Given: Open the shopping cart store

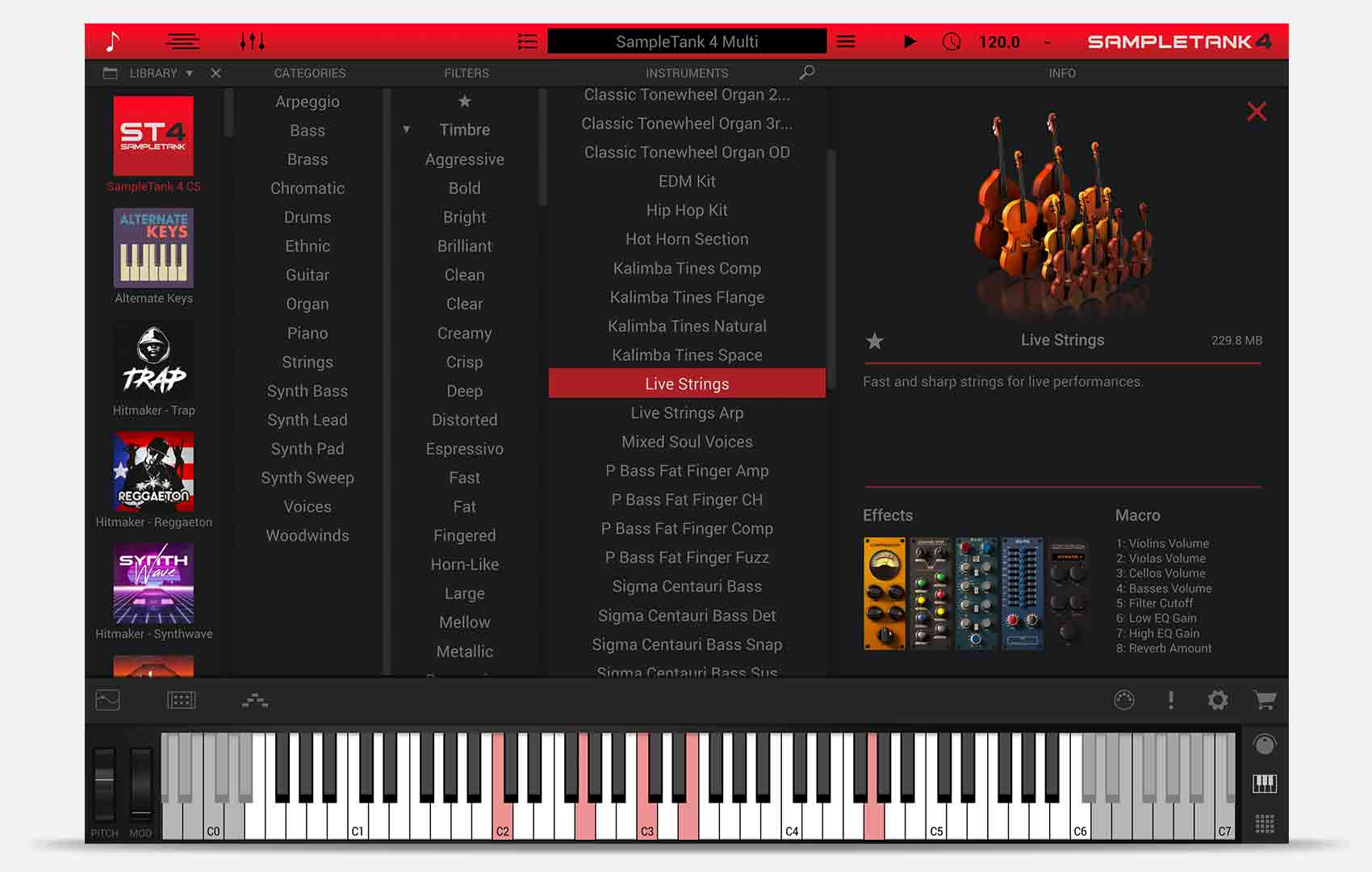Looking at the screenshot, I should click(x=1265, y=700).
